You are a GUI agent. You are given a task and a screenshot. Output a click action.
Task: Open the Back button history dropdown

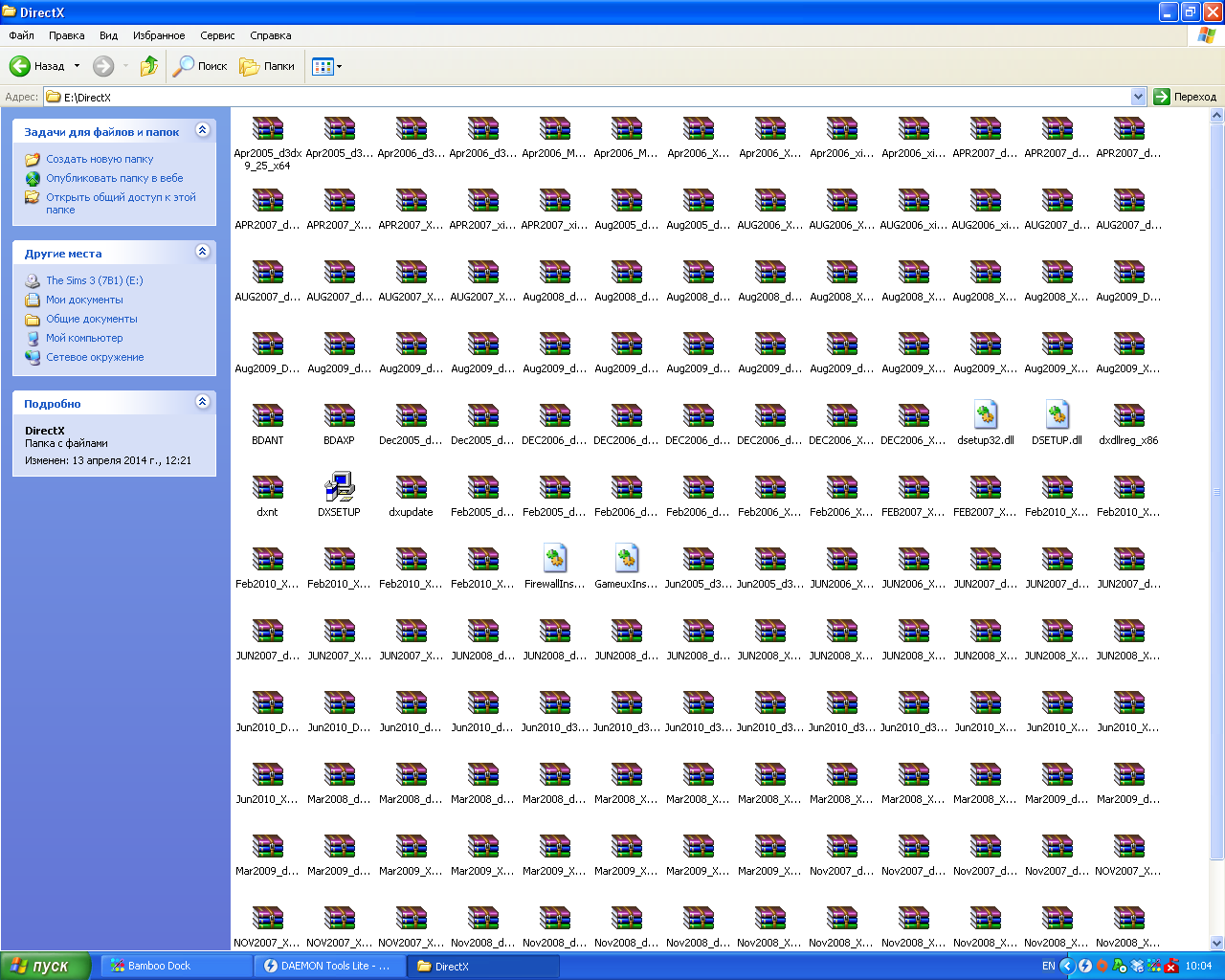click(x=77, y=66)
